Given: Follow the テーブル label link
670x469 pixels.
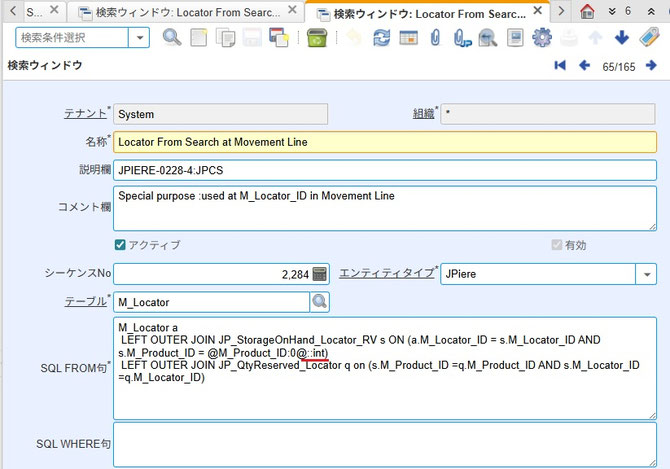Looking at the screenshot, I should coord(85,302).
